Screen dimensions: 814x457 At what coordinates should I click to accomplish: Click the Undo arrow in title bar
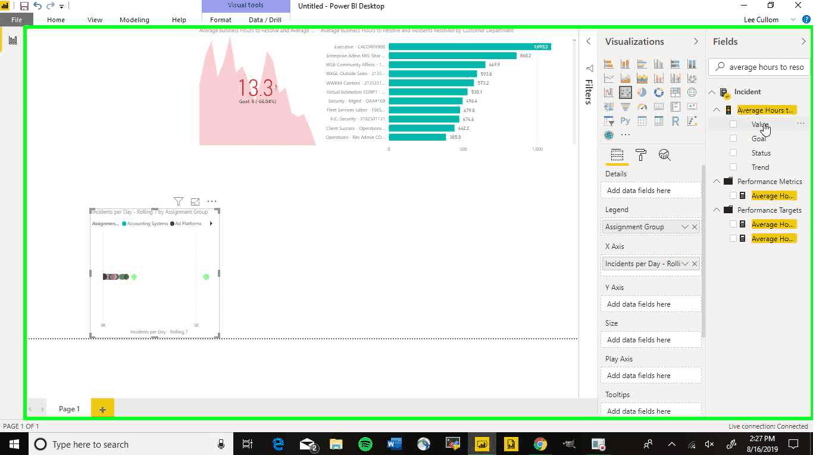click(x=37, y=6)
